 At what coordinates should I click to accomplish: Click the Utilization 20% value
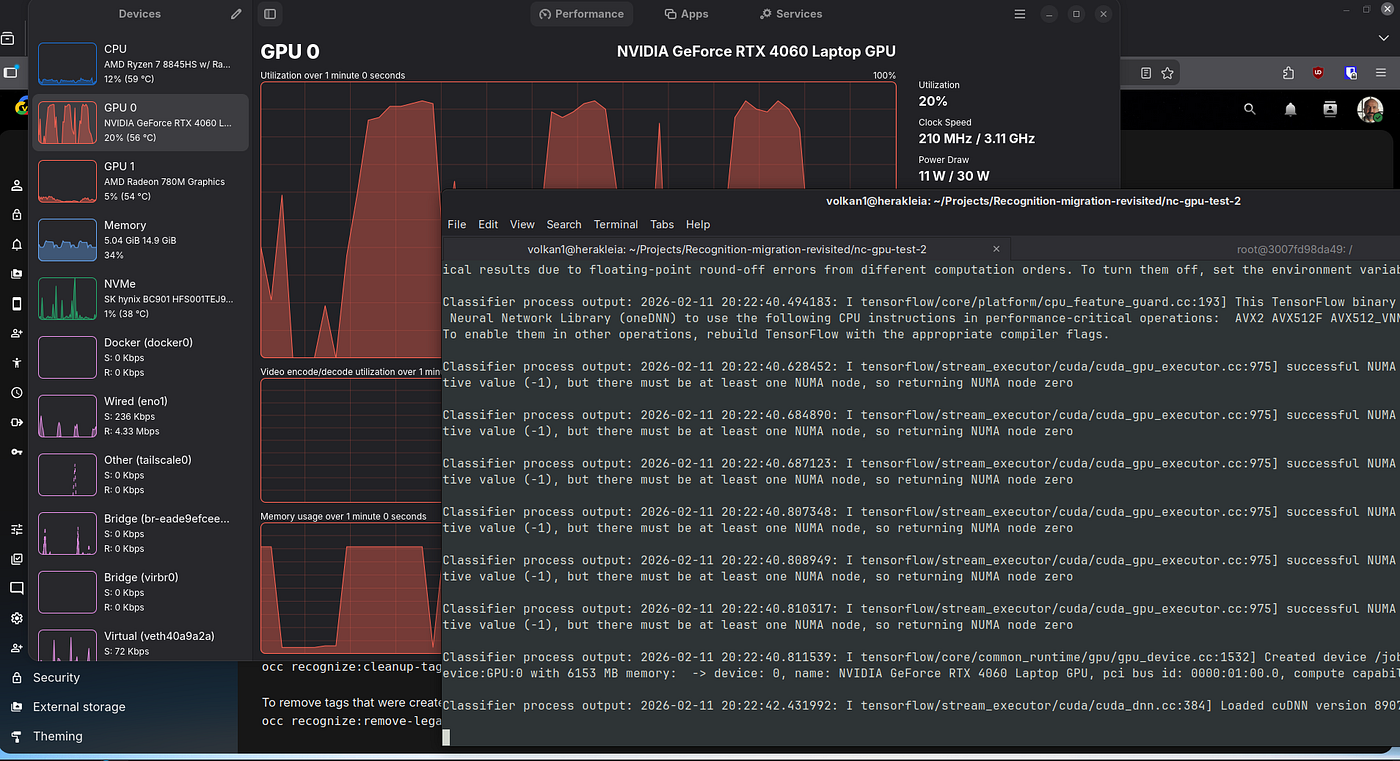(933, 101)
